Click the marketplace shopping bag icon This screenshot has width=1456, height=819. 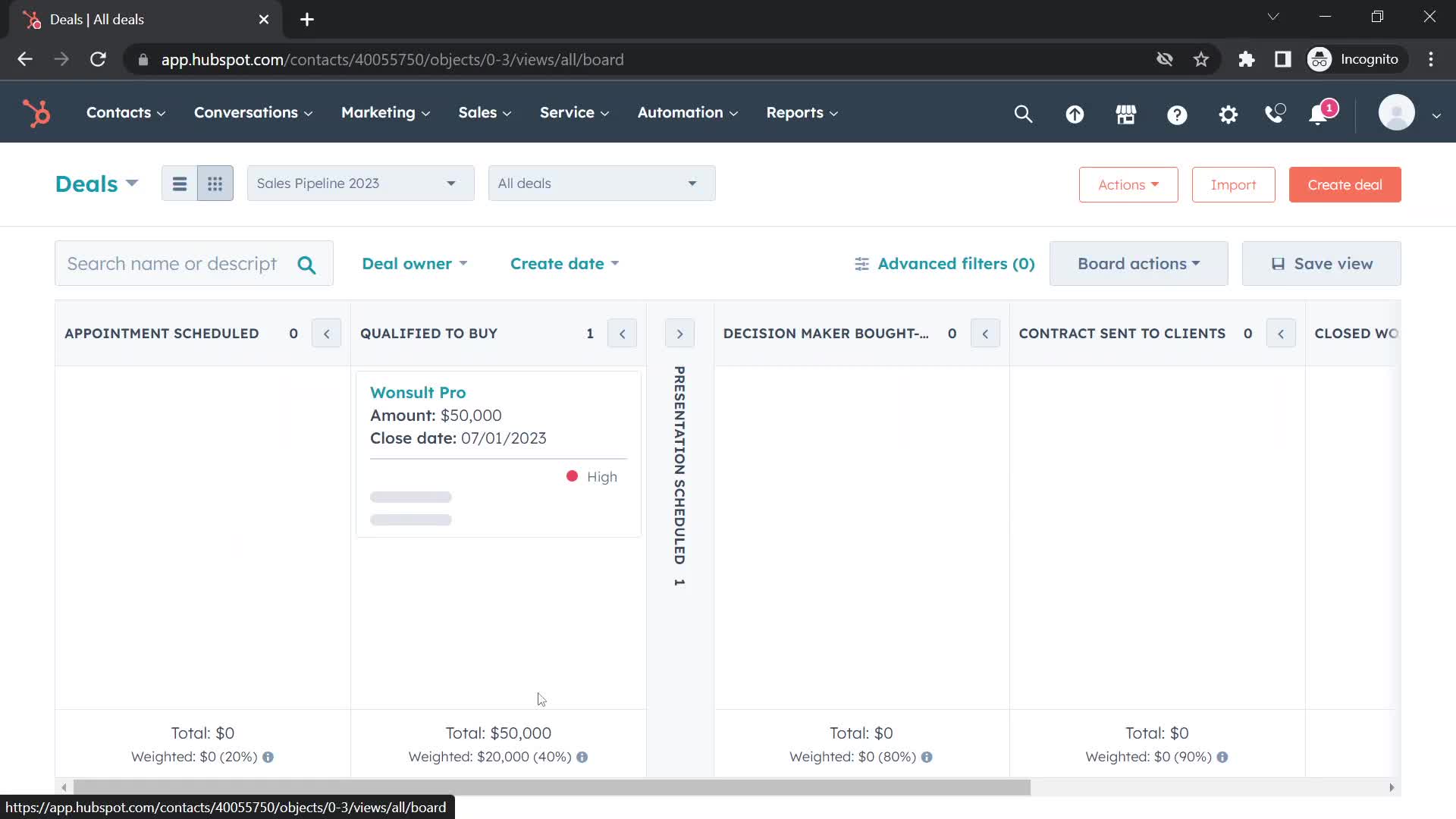[x=1126, y=112]
